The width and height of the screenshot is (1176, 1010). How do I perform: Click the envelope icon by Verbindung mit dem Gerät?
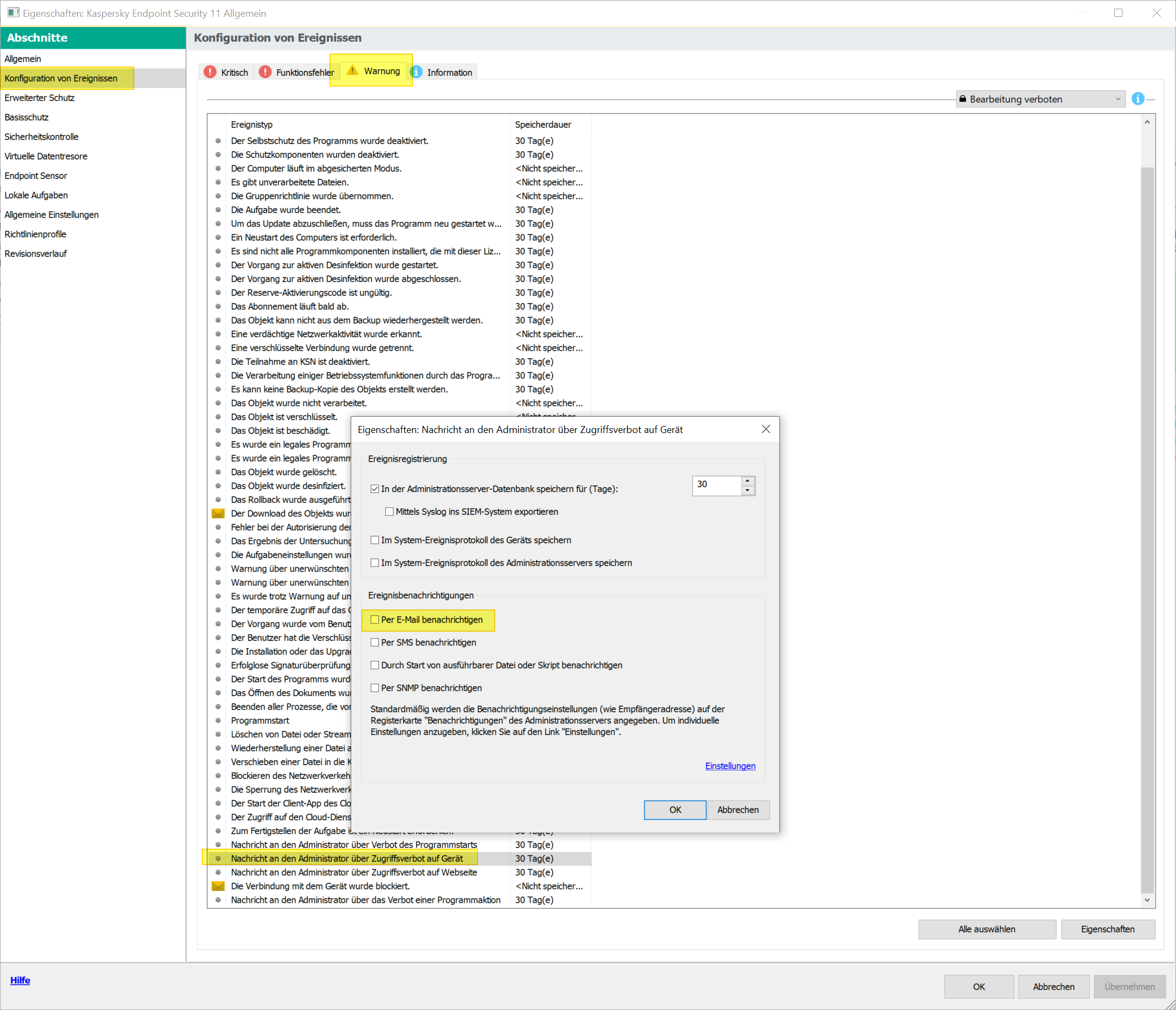[218, 886]
